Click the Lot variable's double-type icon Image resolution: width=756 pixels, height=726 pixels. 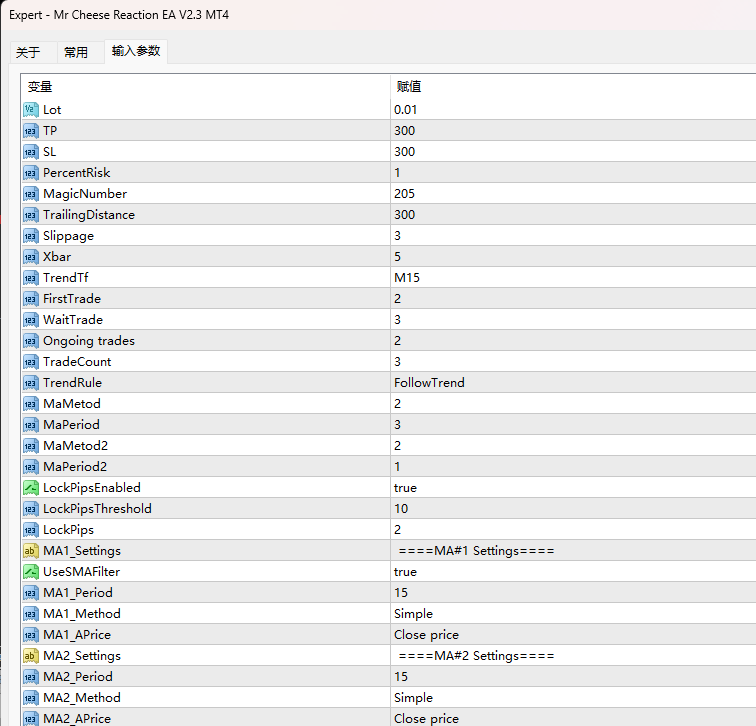coord(30,110)
